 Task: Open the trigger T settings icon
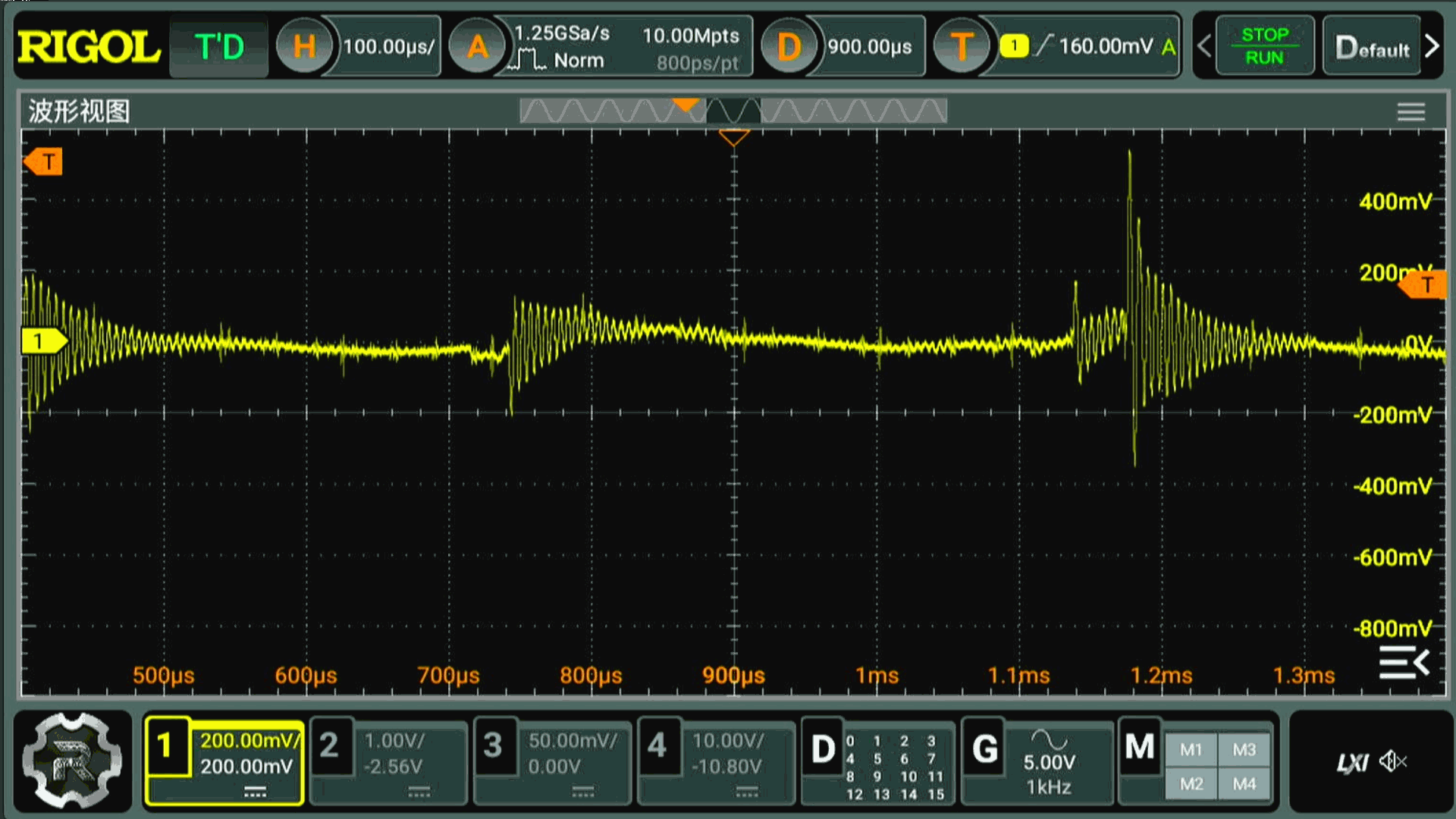(962, 47)
